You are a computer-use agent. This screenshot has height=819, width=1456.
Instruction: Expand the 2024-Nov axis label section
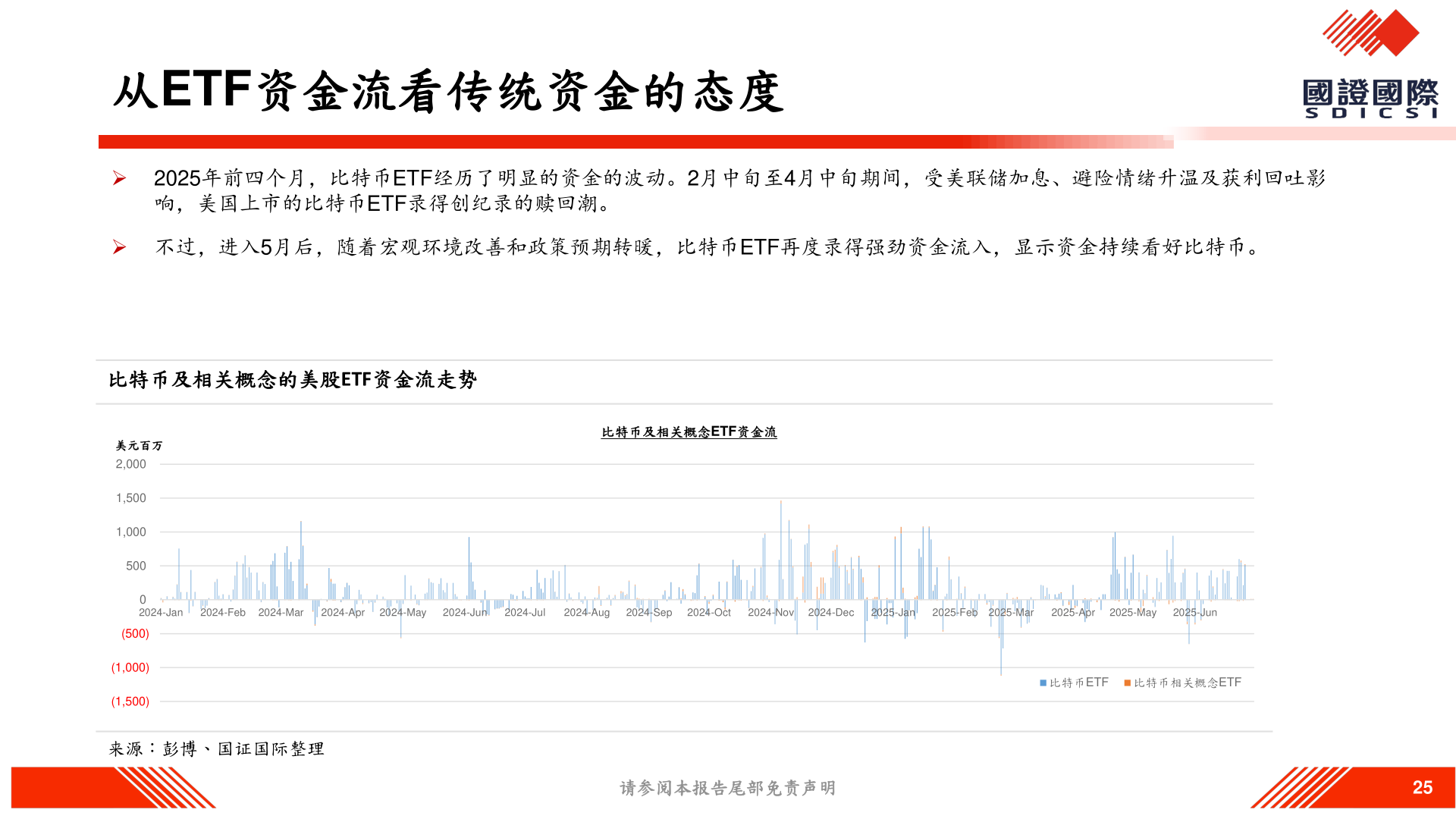click(x=772, y=613)
